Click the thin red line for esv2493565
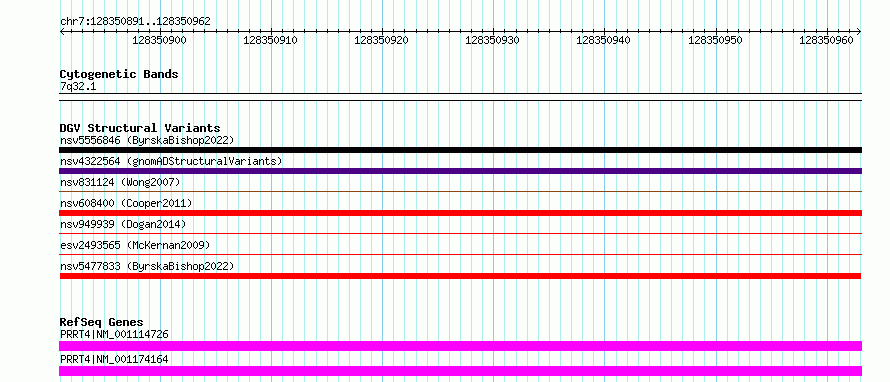 [460, 254]
